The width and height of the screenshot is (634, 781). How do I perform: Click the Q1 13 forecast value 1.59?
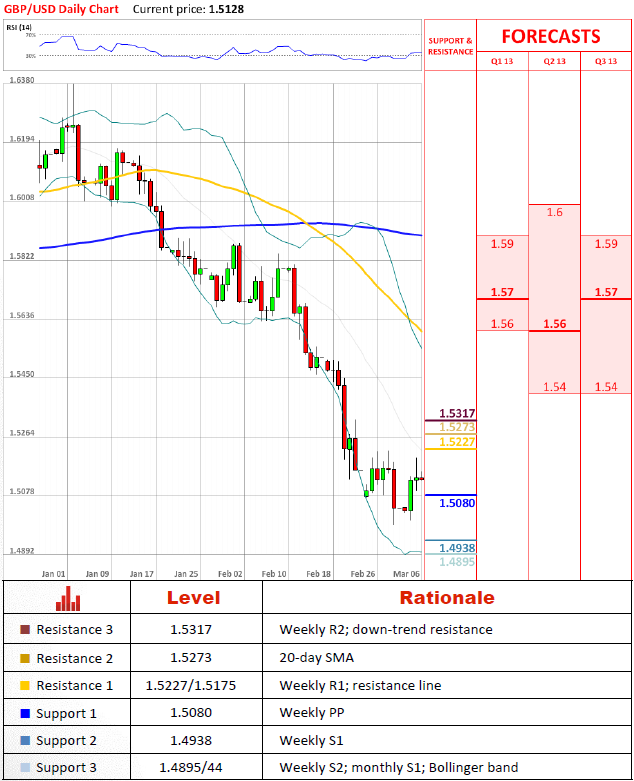tap(502, 244)
